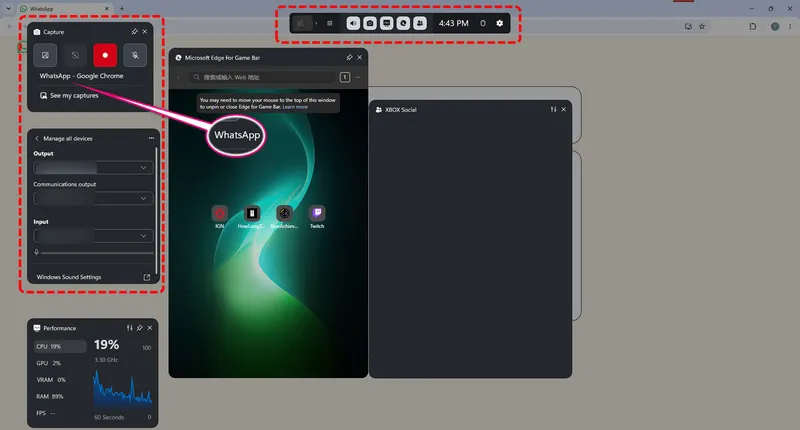This screenshot has height=430, width=800.
Task: Close the Performance widget
Action: click(x=149, y=328)
